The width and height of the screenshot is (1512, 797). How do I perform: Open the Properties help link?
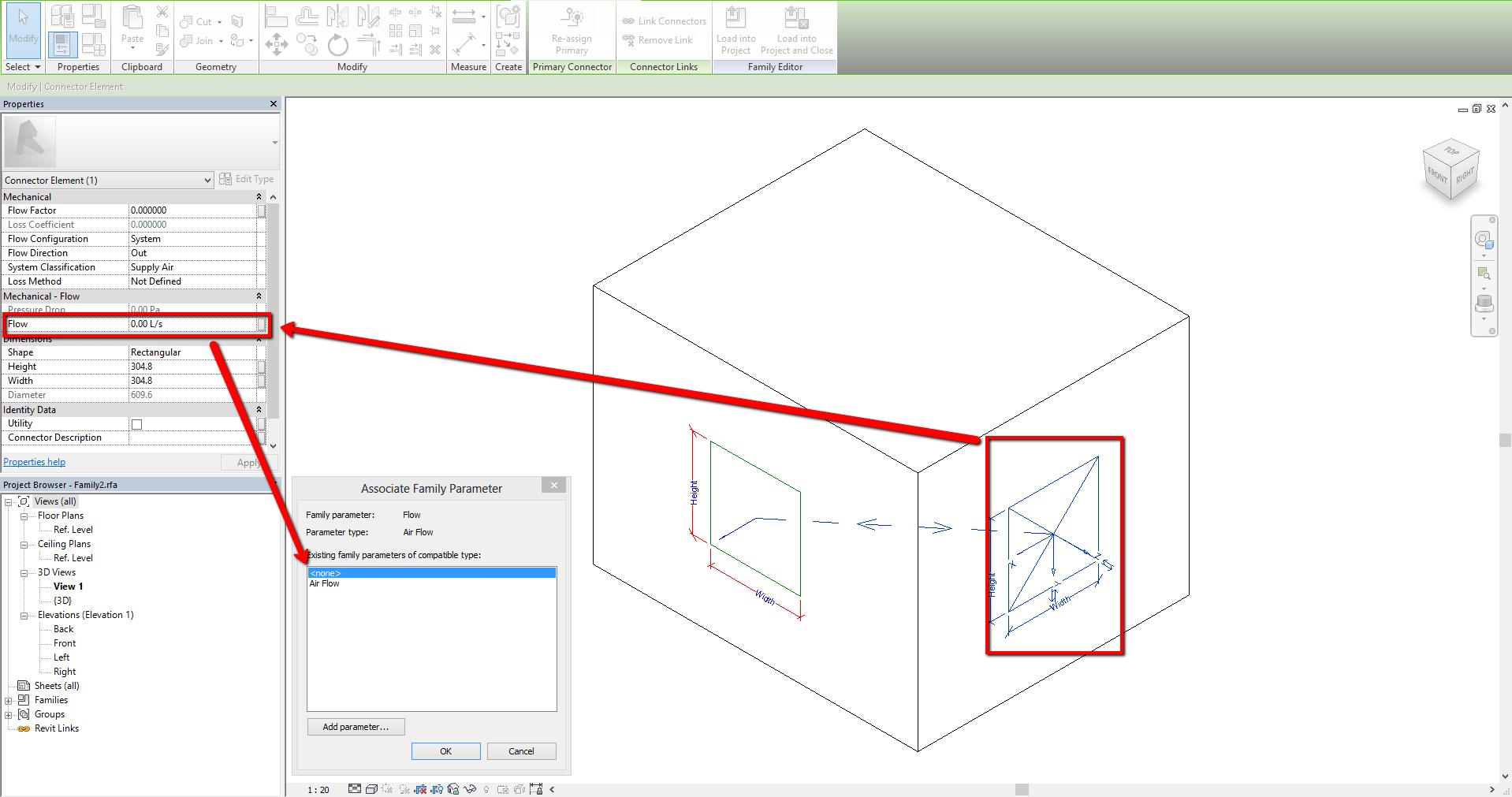pyautogui.click(x=34, y=461)
